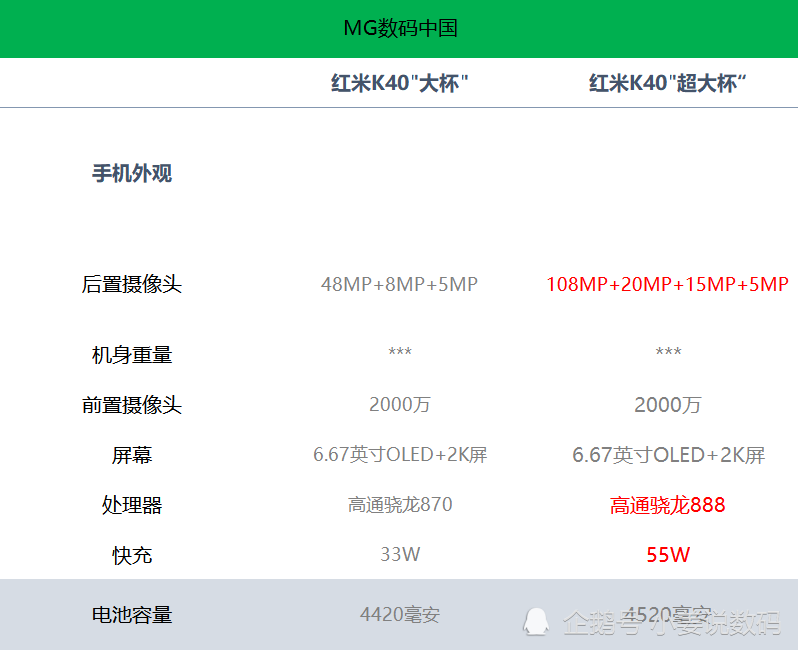Screen dimensions: 798x650
Task: Click the MG数码中国 header title
Action: click(401, 28)
